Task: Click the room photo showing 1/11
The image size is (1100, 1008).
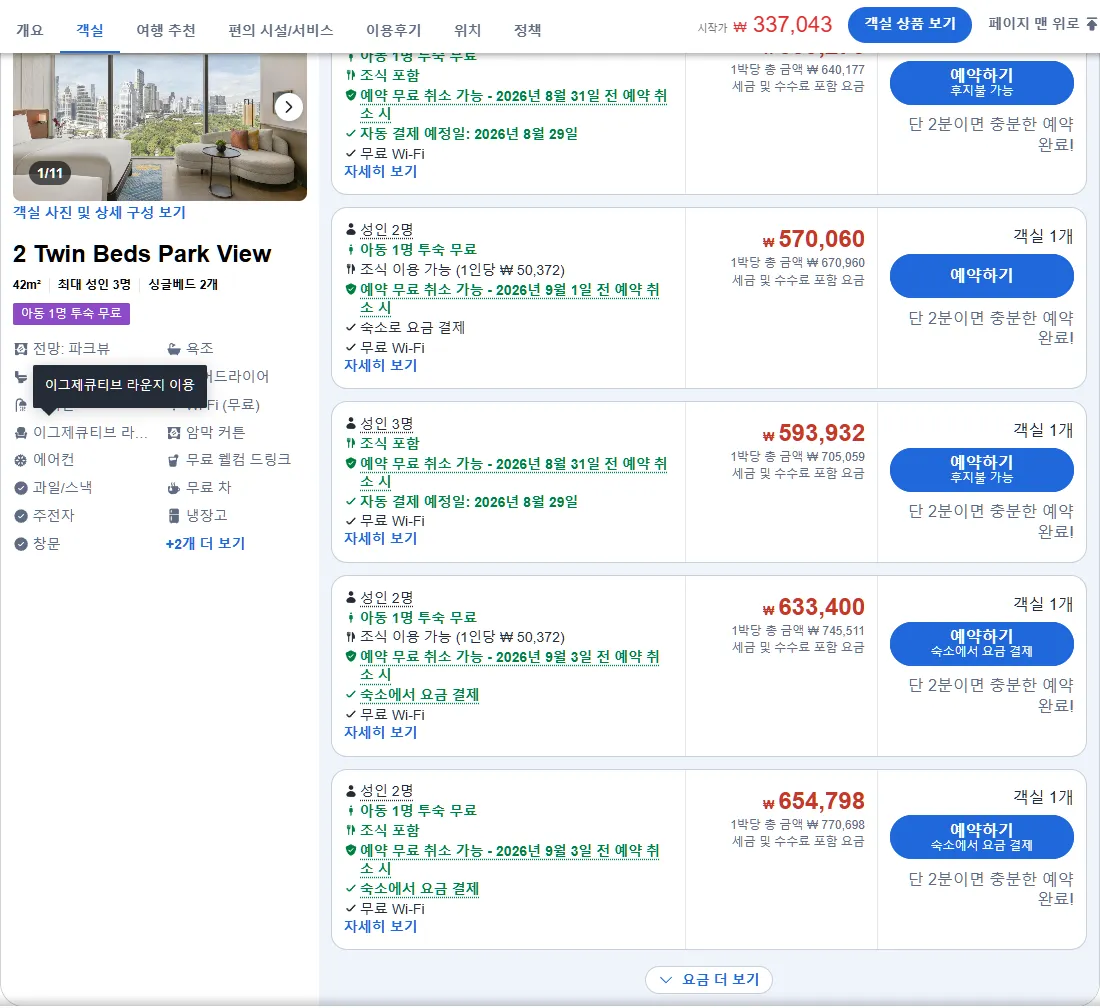Action: [x=160, y=127]
